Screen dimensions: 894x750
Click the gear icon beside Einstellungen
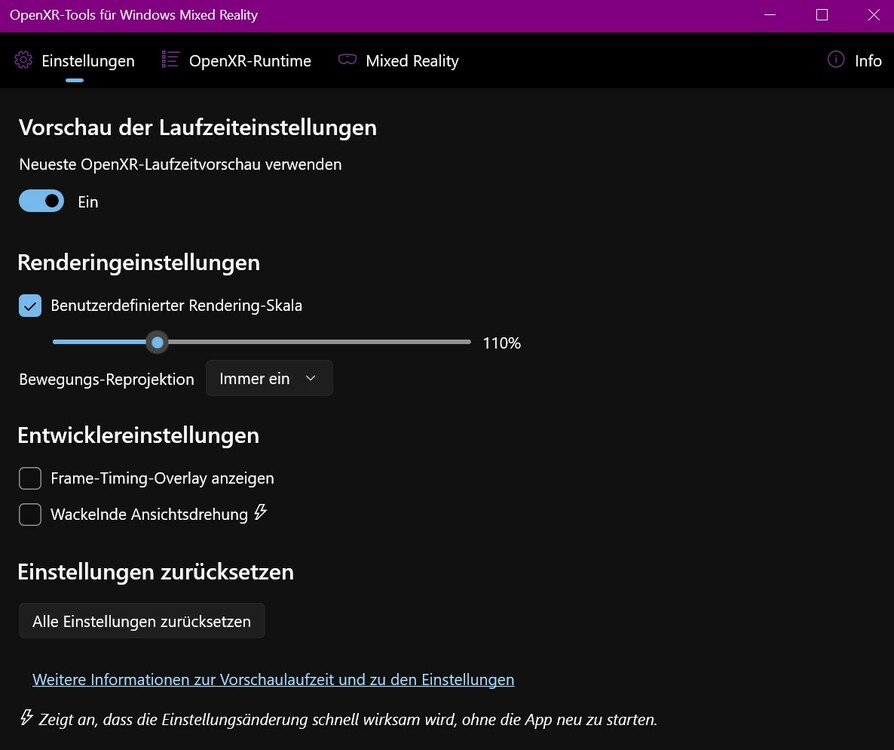[23, 60]
